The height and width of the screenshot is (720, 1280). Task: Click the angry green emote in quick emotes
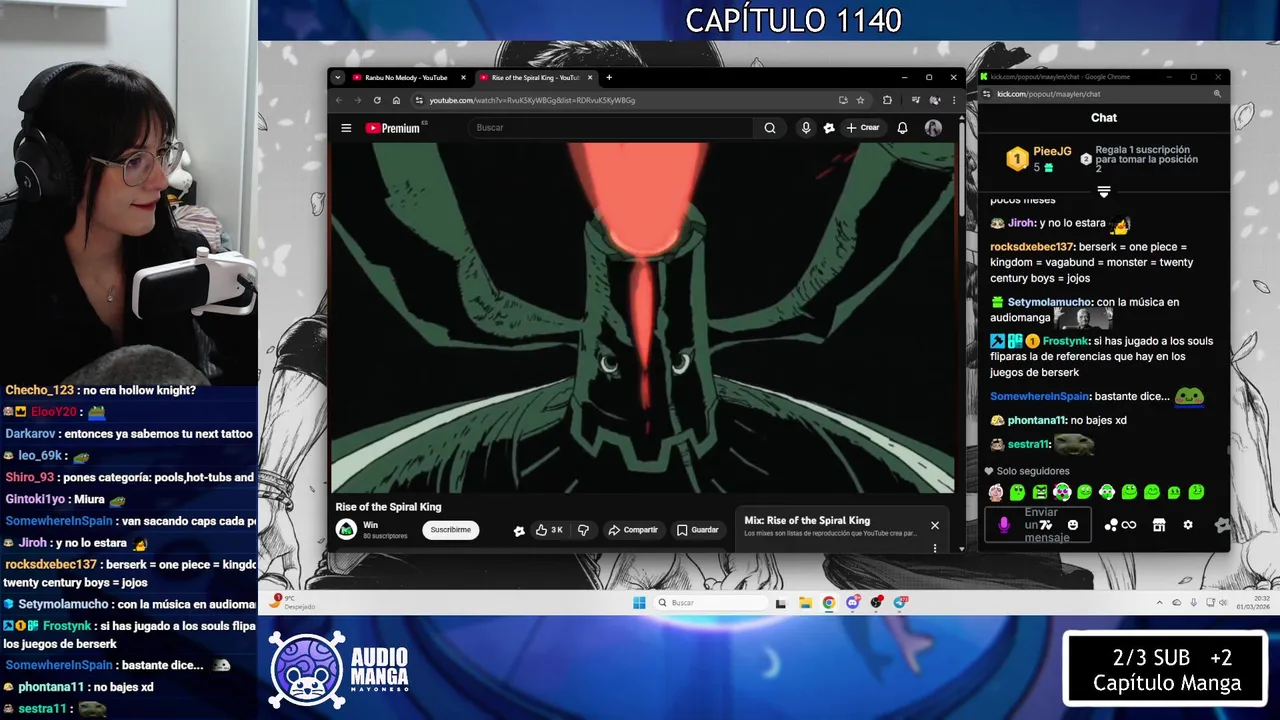(1040, 492)
